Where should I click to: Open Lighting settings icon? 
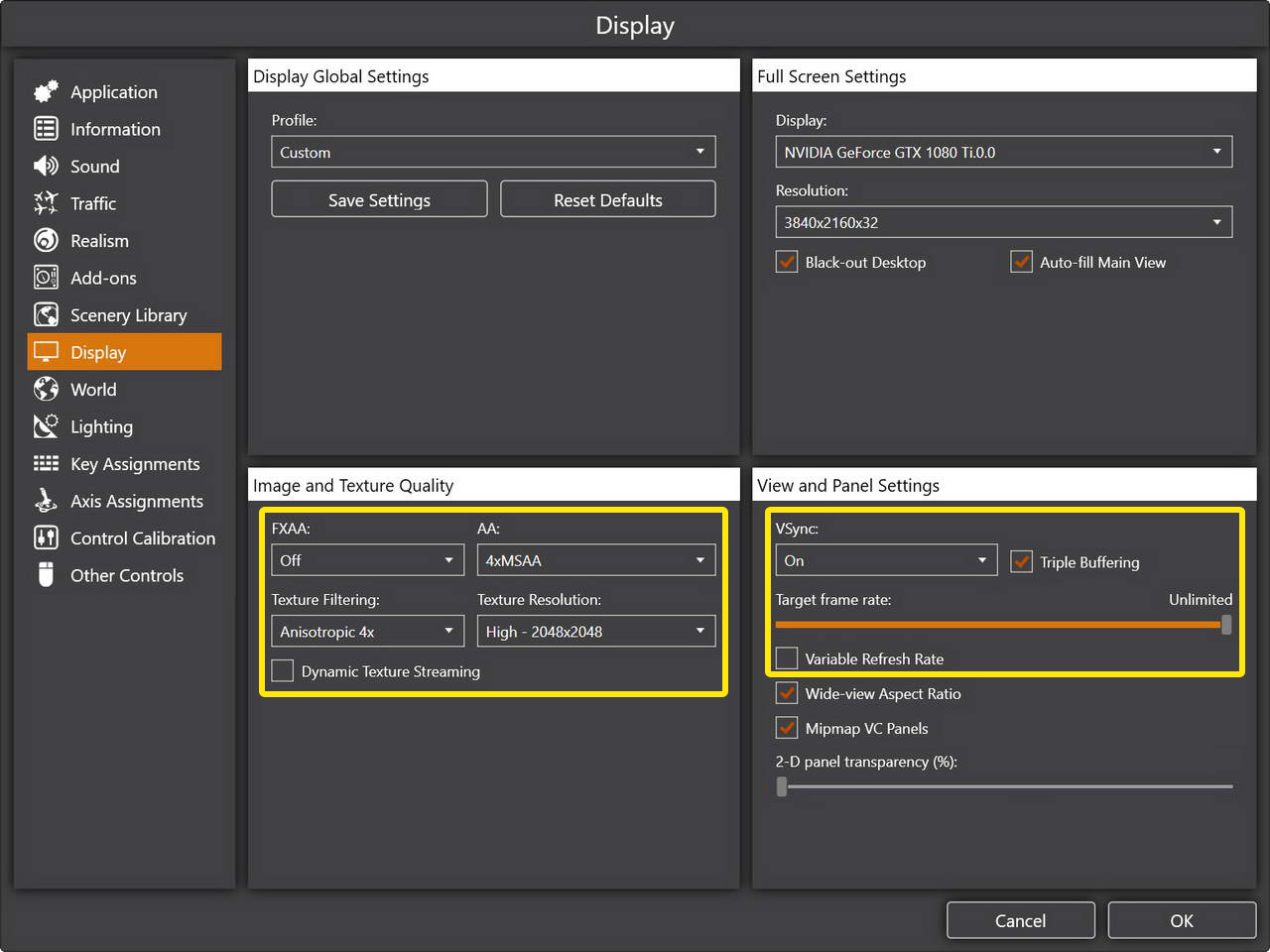tap(46, 426)
